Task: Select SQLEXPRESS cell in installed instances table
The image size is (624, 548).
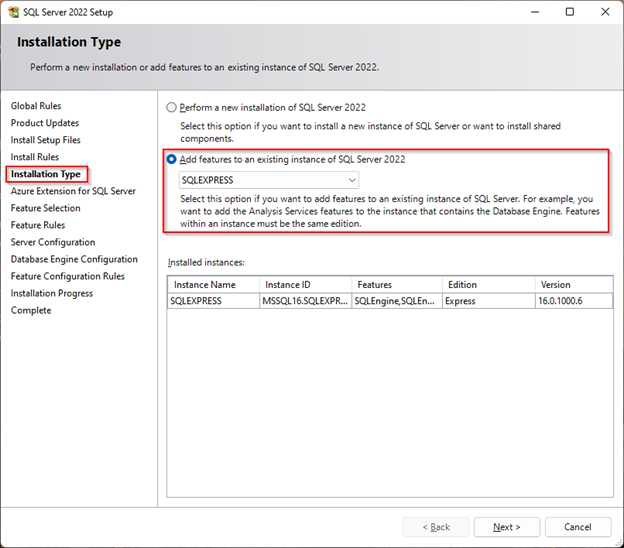Action: 214,301
